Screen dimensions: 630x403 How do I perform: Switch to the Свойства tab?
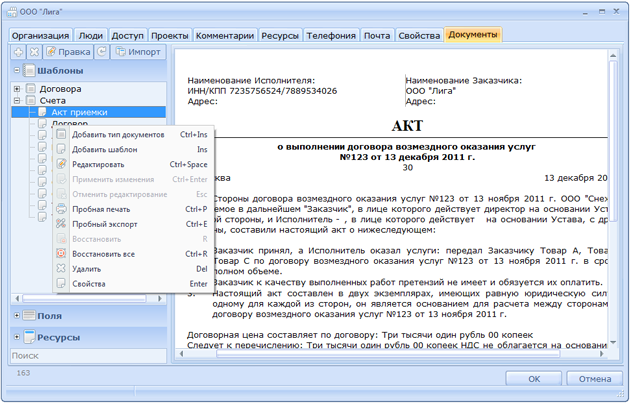[419, 35]
